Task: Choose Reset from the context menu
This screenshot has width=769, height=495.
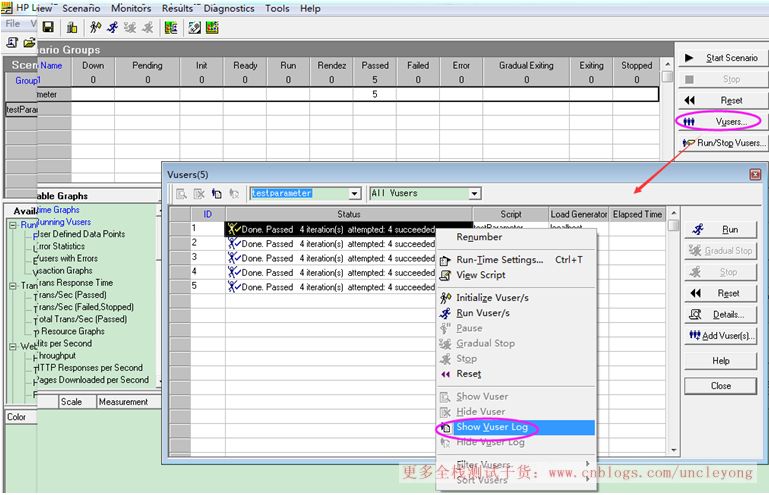Action: pos(516,374)
